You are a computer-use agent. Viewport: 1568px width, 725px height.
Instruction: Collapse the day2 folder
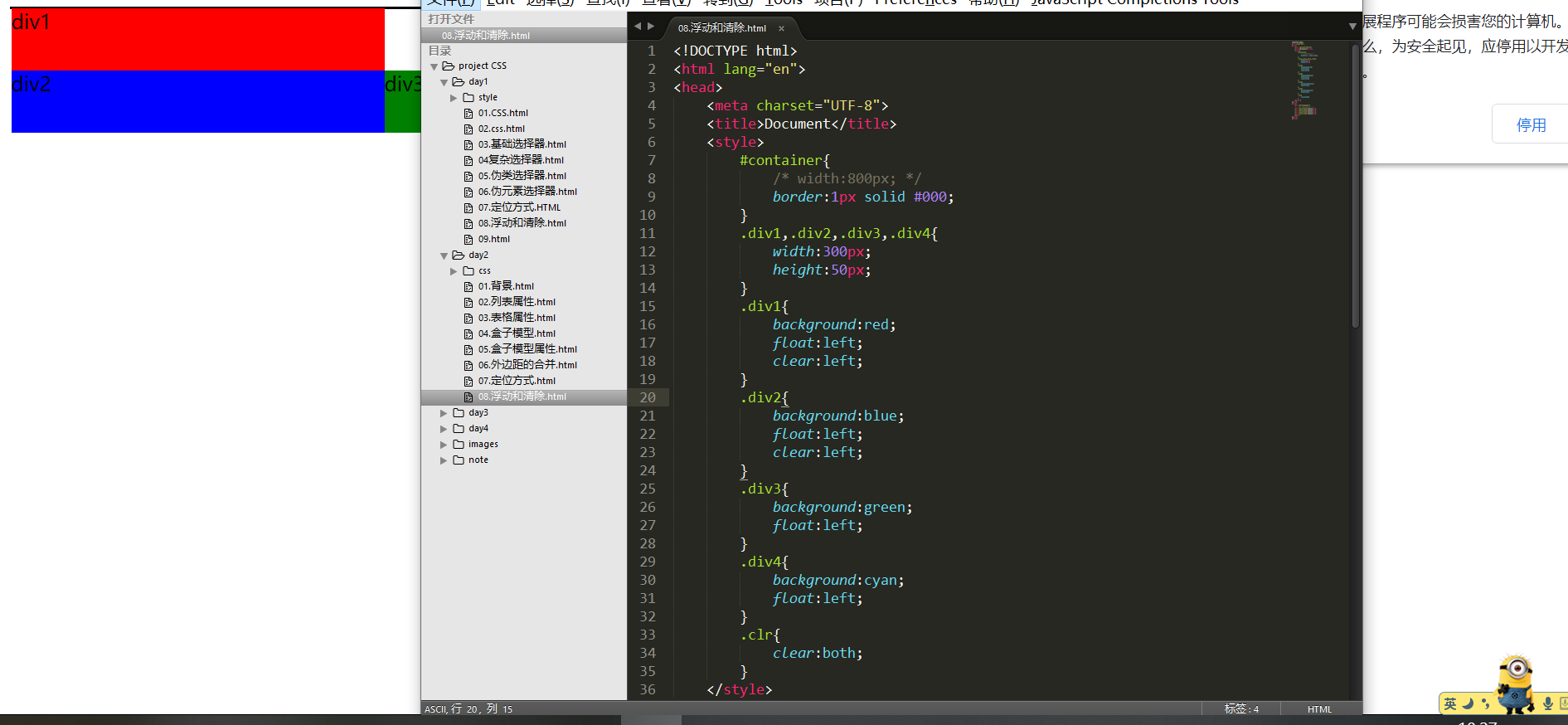point(444,255)
